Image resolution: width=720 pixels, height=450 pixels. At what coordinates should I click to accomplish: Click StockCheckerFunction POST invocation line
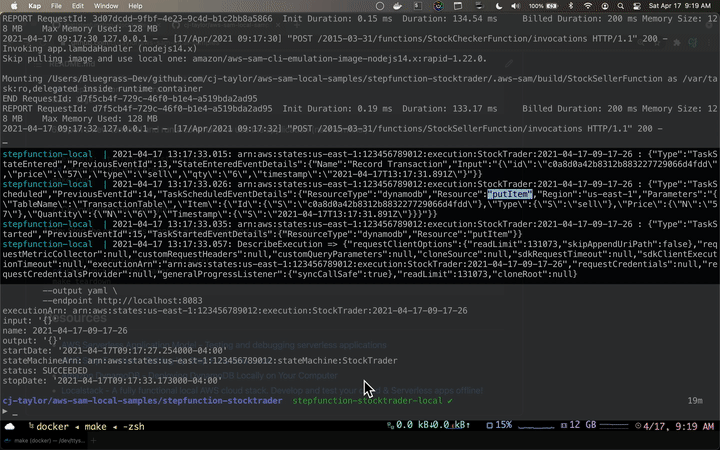(x=335, y=39)
